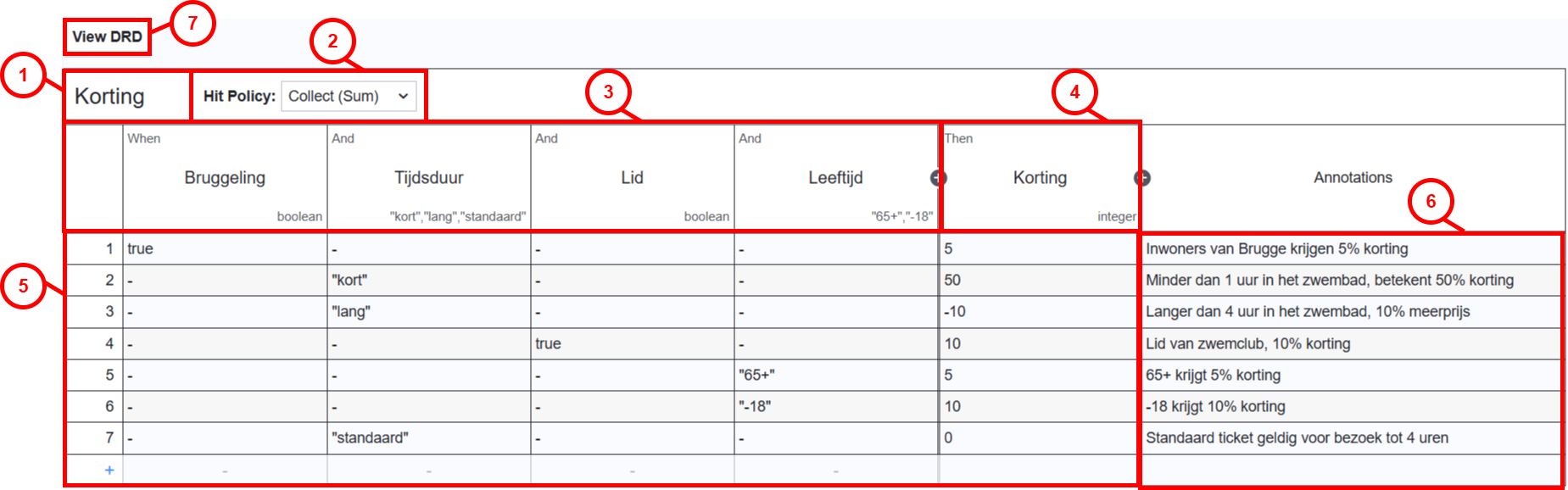Select rule number 6 row header
The height and width of the screenshot is (490, 1568).
[x=94, y=407]
